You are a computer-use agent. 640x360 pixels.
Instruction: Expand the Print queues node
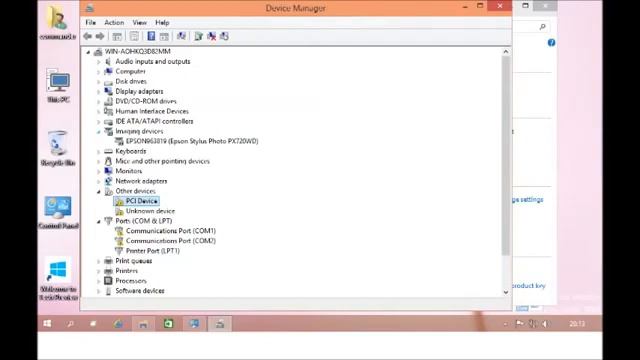pyautogui.click(x=98, y=261)
